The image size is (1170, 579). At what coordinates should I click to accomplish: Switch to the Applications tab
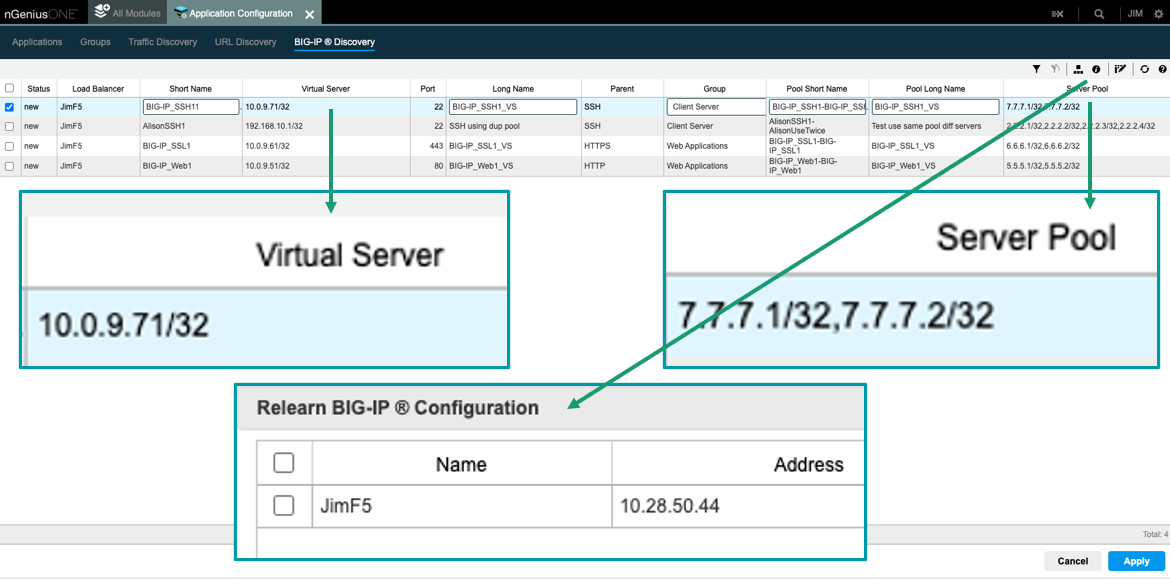(x=37, y=42)
